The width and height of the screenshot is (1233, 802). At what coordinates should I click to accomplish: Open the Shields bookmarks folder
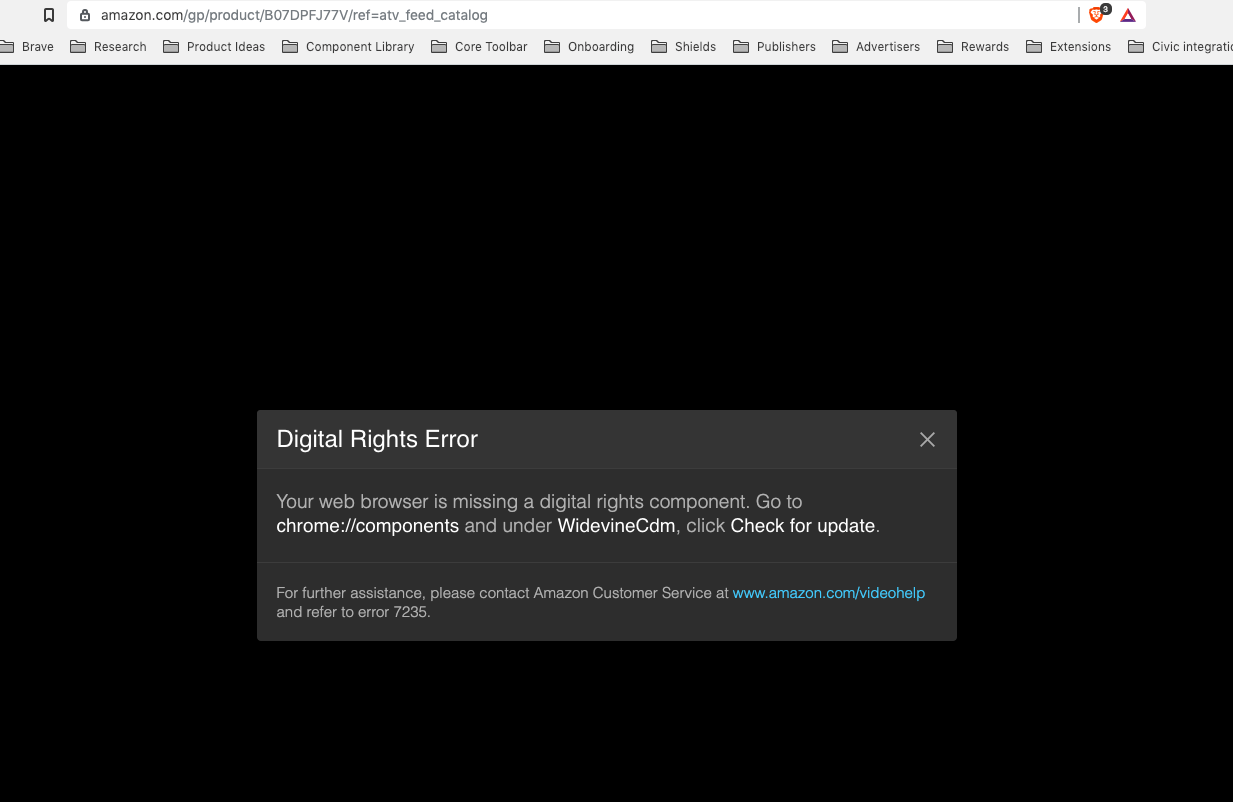click(x=683, y=46)
